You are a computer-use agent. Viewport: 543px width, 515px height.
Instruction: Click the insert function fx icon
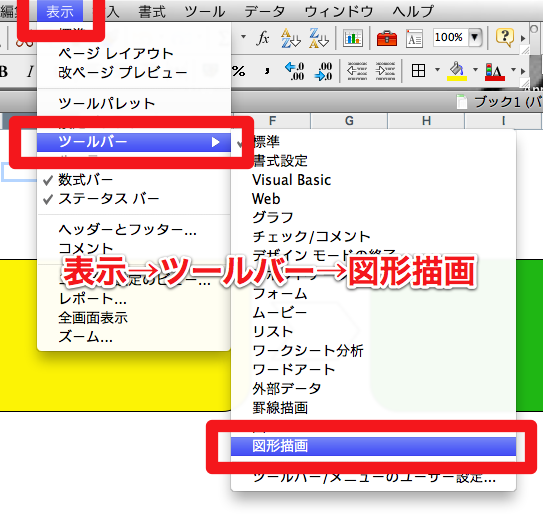[x=263, y=37]
